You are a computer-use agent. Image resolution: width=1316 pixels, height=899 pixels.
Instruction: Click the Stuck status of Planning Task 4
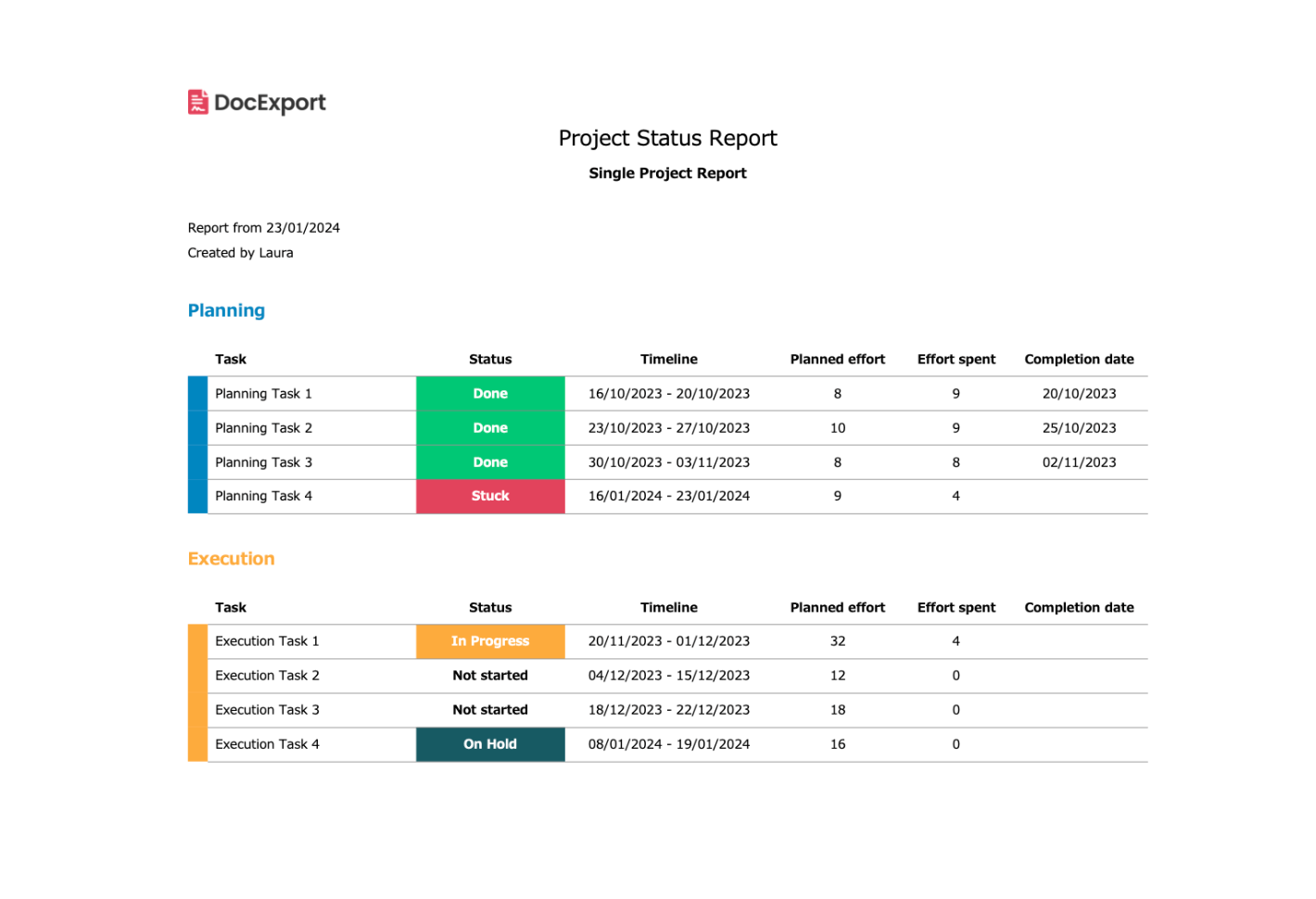pyautogui.click(x=490, y=496)
